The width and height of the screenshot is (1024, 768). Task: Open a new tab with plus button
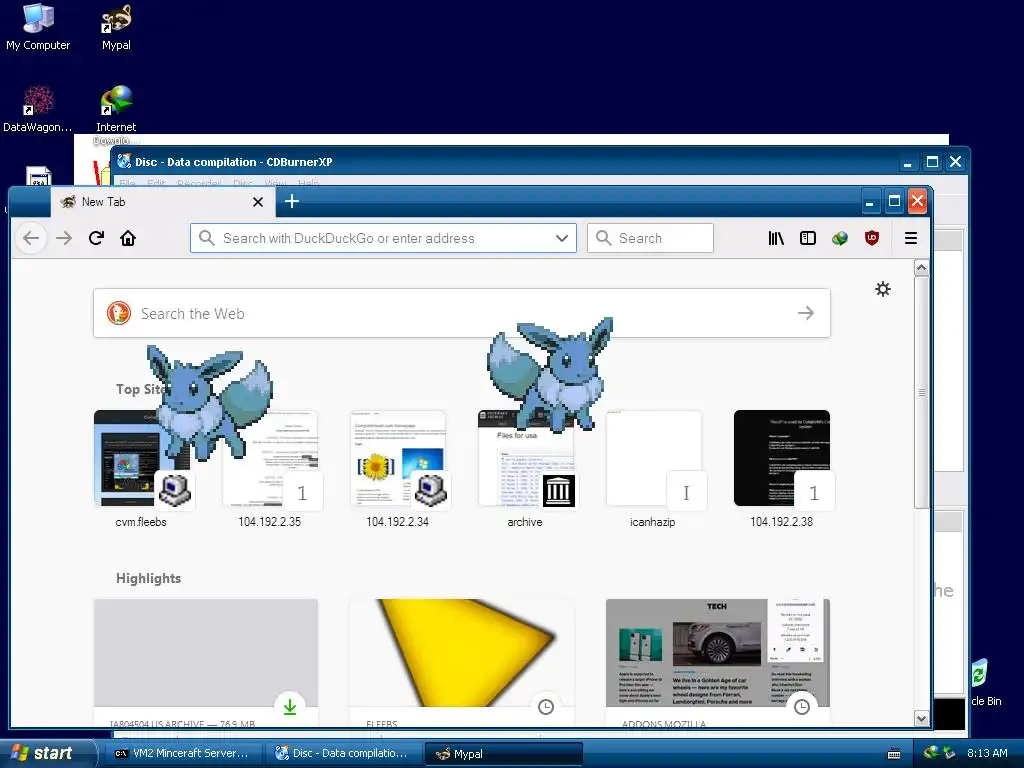click(292, 201)
